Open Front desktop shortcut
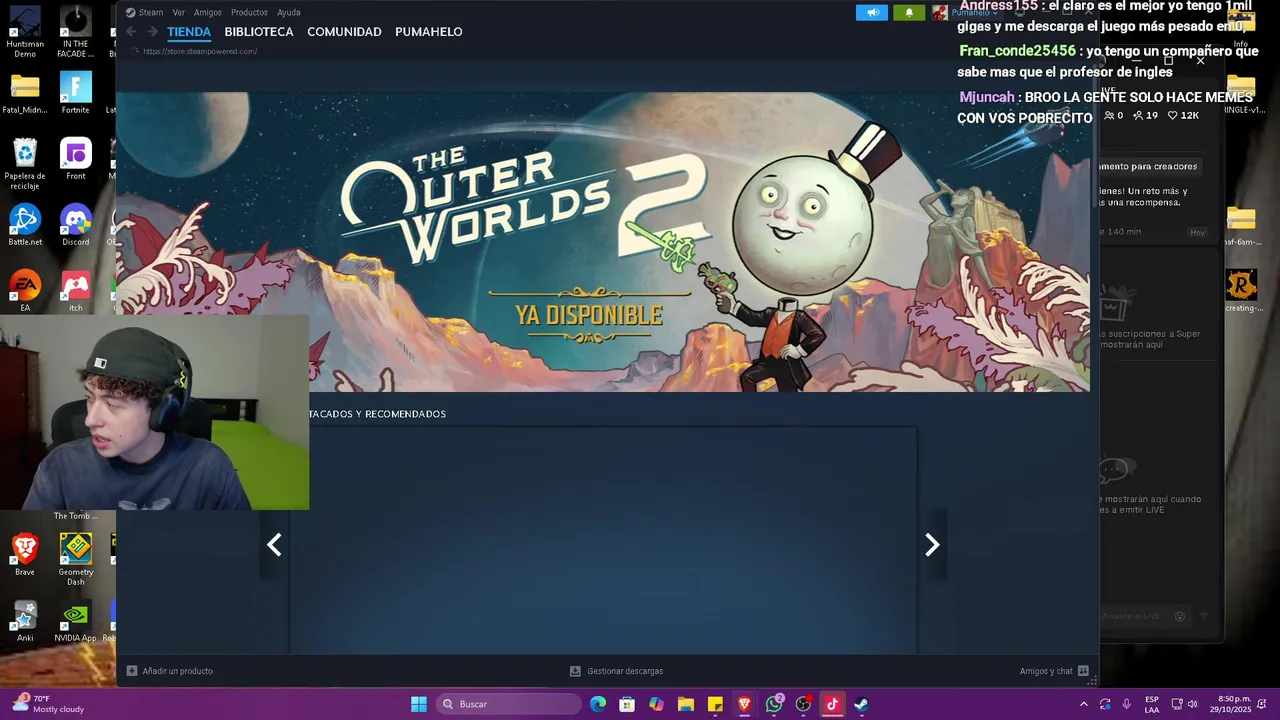Screen dimensions: 1280x720 [x=75, y=160]
